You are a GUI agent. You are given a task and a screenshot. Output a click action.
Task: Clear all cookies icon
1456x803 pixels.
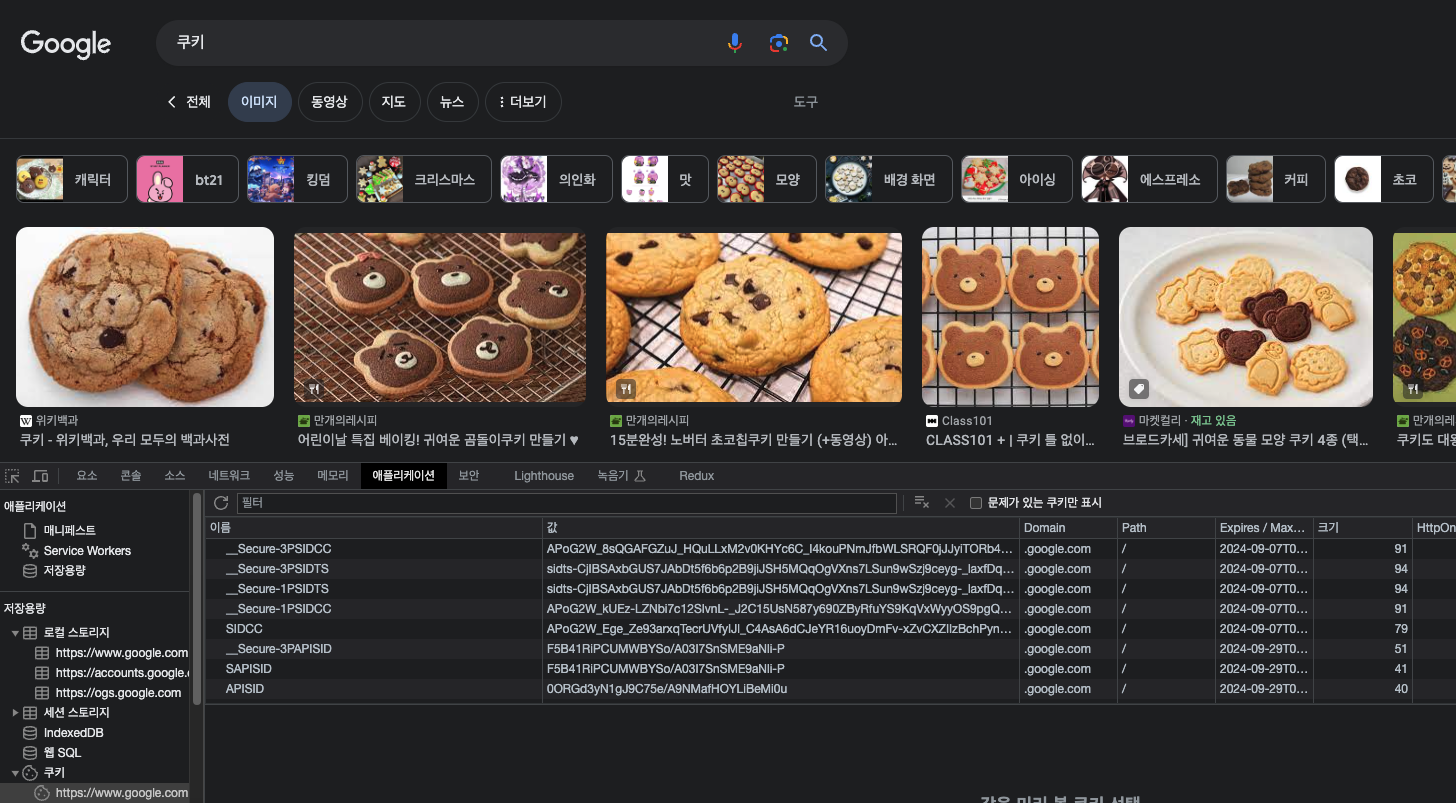click(x=922, y=503)
